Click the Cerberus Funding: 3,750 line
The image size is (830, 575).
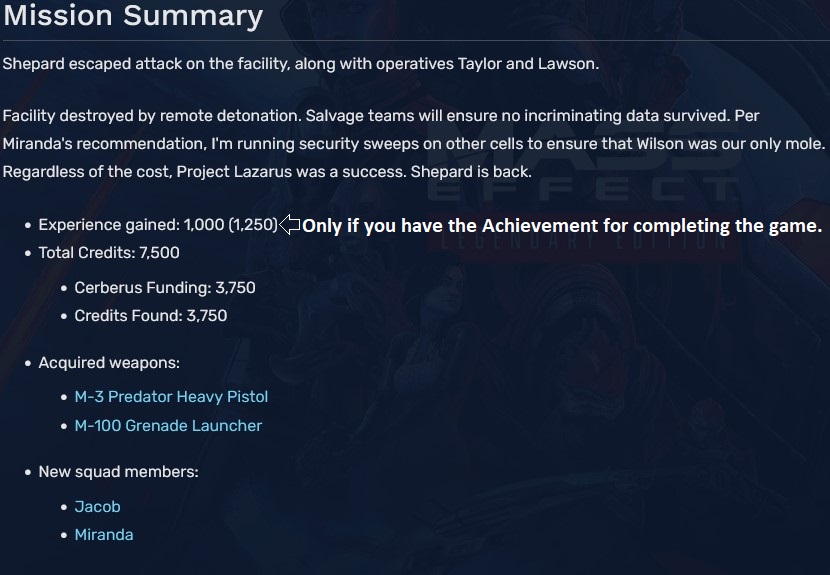(165, 288)
